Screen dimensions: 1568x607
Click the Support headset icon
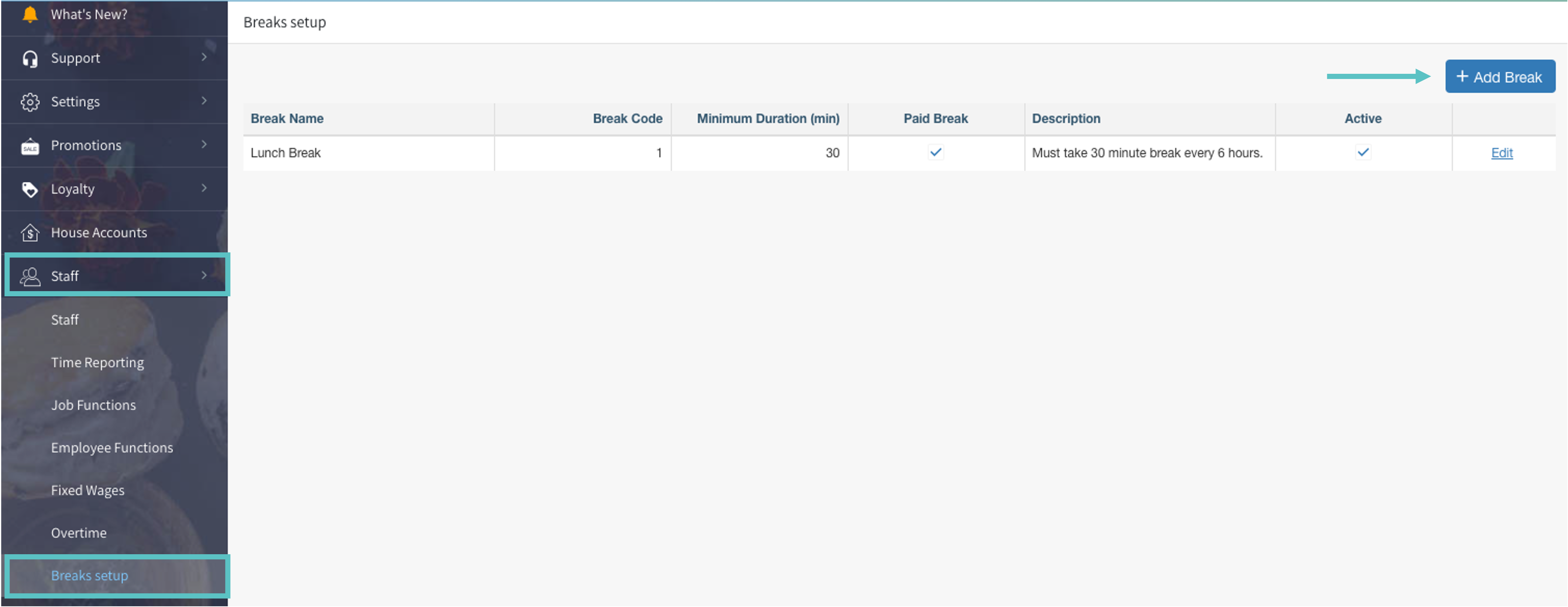pos(29,58)
